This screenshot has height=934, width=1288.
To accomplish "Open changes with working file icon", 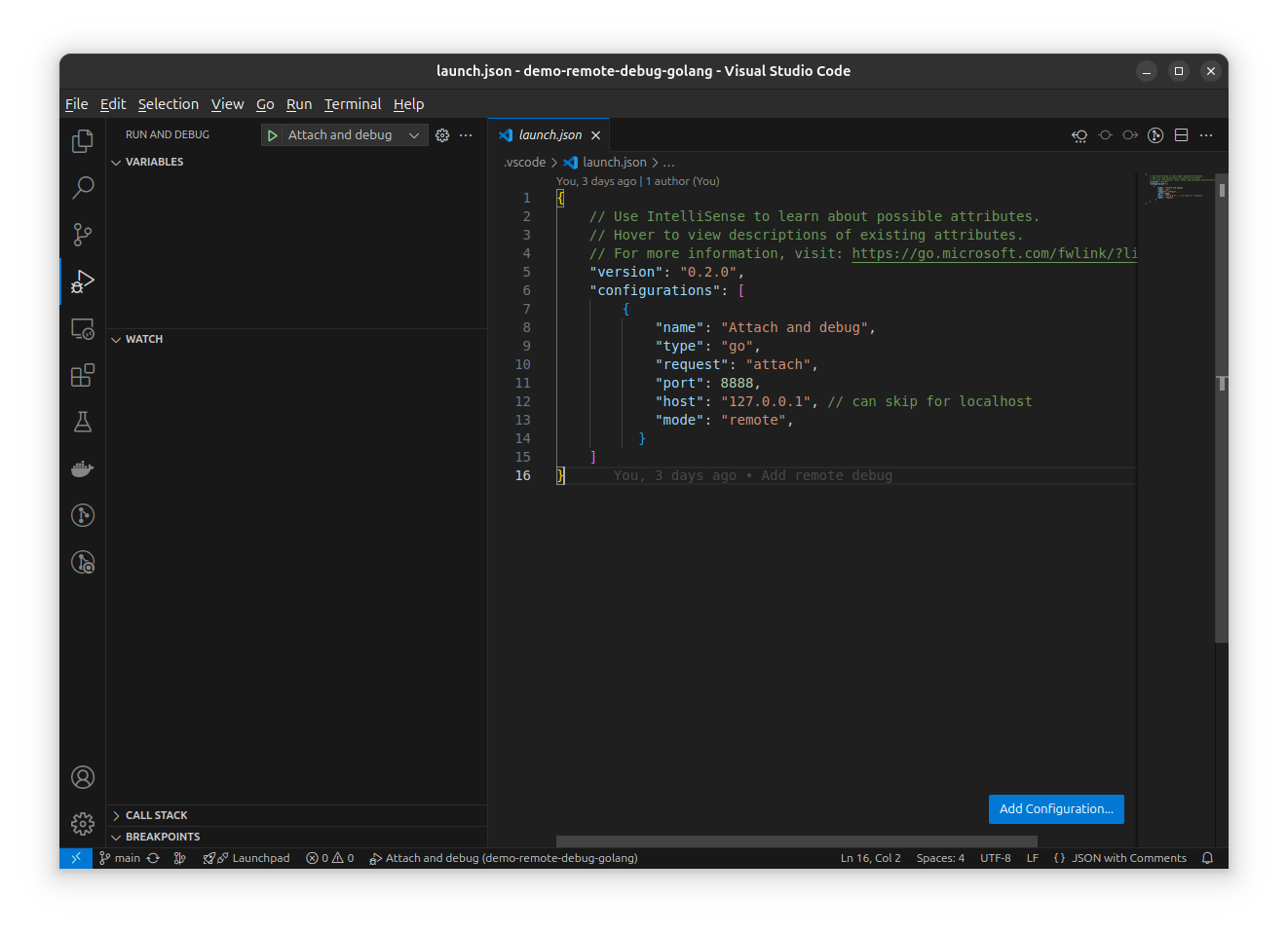I will coord(1105,135).
